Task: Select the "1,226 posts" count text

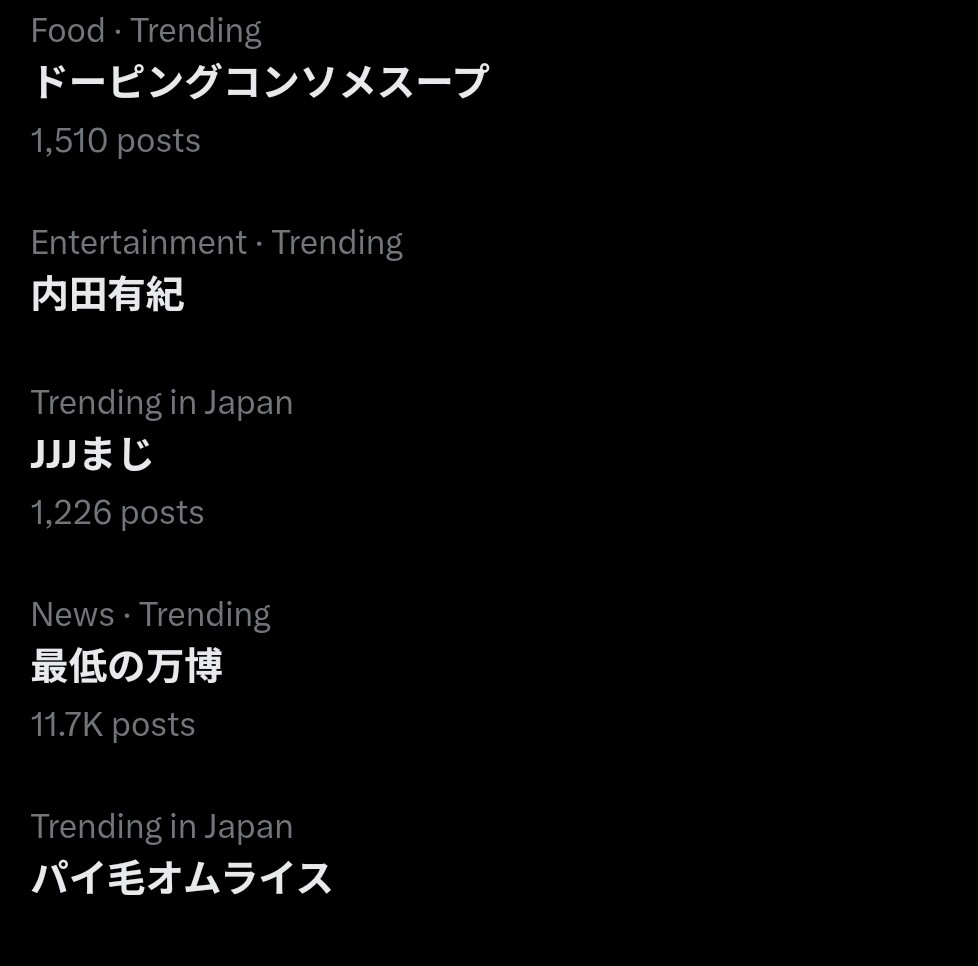Action: (117, 513)
